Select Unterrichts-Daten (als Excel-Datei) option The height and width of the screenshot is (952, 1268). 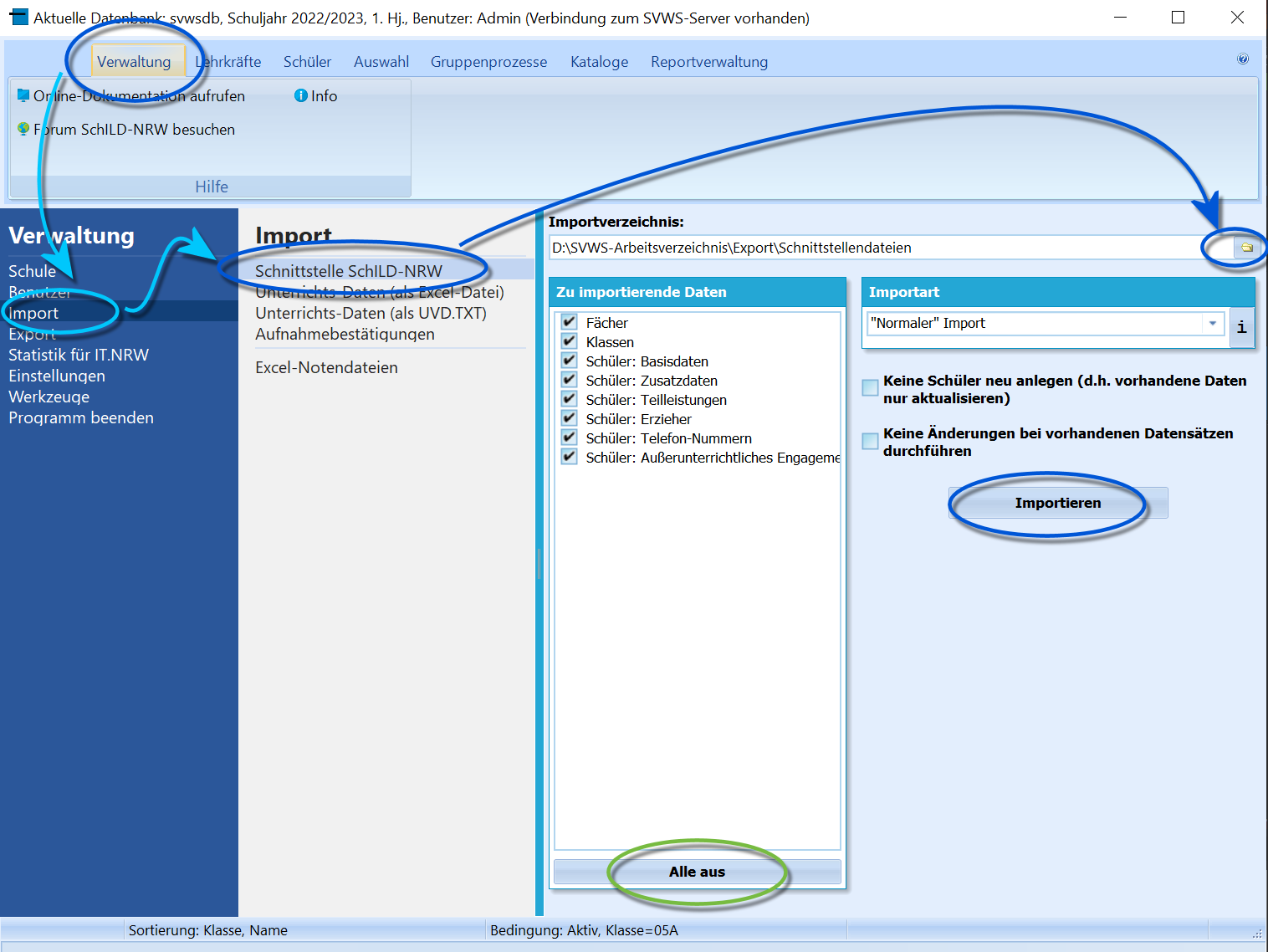pyautogui.click(x=380, y=292)
